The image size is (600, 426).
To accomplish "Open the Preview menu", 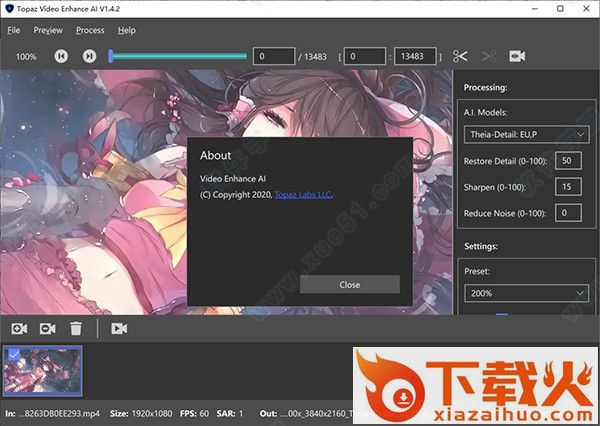I will (48, 30).
